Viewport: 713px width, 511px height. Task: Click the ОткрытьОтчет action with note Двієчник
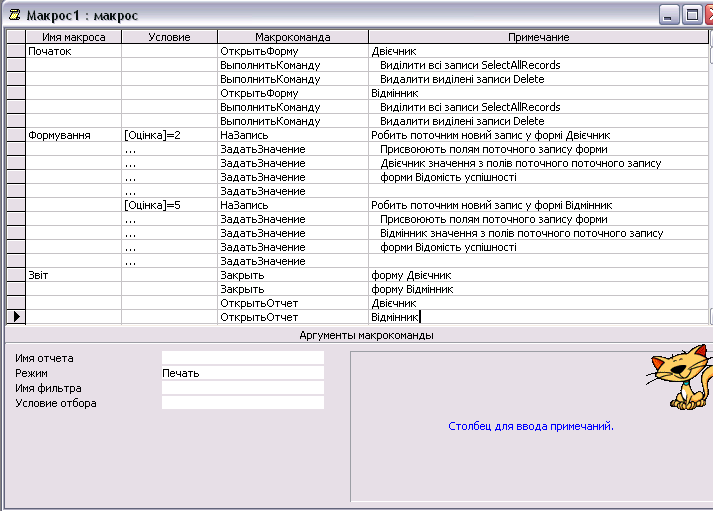(293, 303)
